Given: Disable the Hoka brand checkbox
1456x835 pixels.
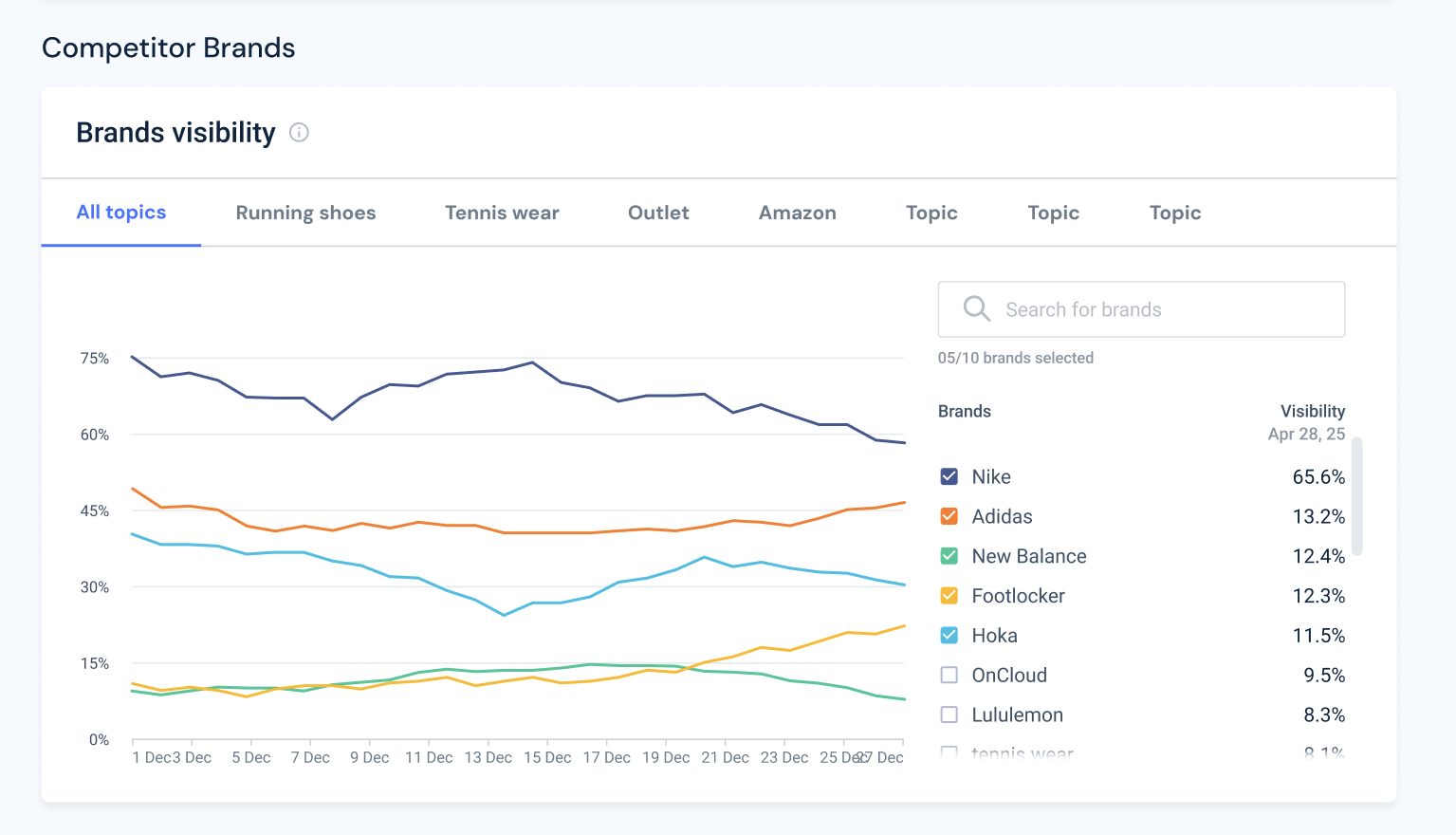Looking at the screenshot, I should pos(949,635).
